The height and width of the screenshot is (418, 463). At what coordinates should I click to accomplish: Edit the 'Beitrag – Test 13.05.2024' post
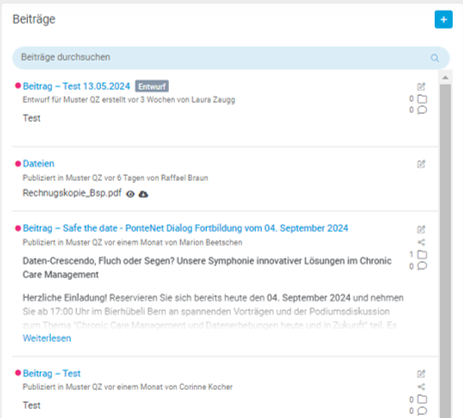pyautogui.click(x=421, y=87)
